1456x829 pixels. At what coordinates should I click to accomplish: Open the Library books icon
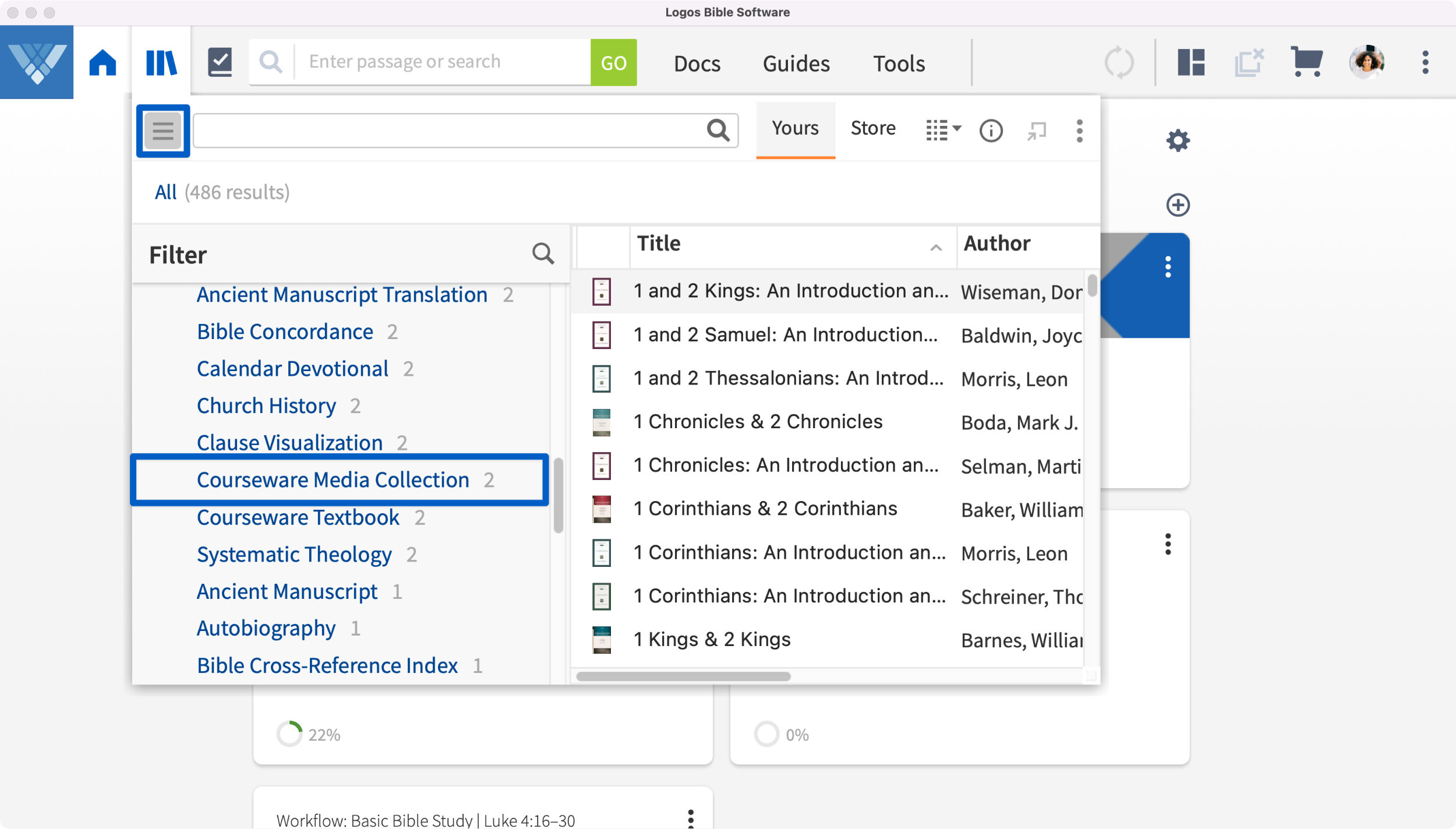161,62
